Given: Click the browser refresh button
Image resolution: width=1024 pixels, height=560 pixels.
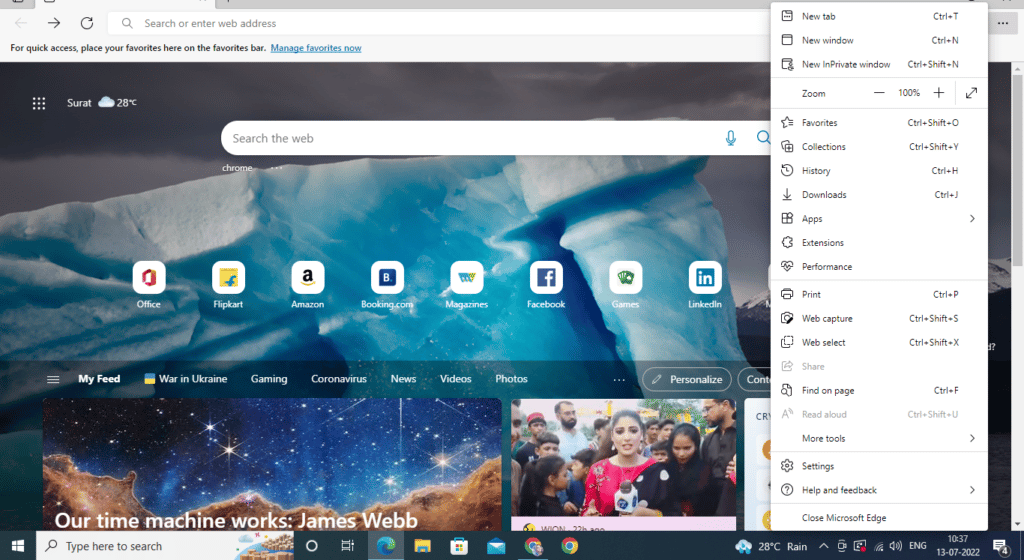Looking at the screenshot, I should coord(87,23).
